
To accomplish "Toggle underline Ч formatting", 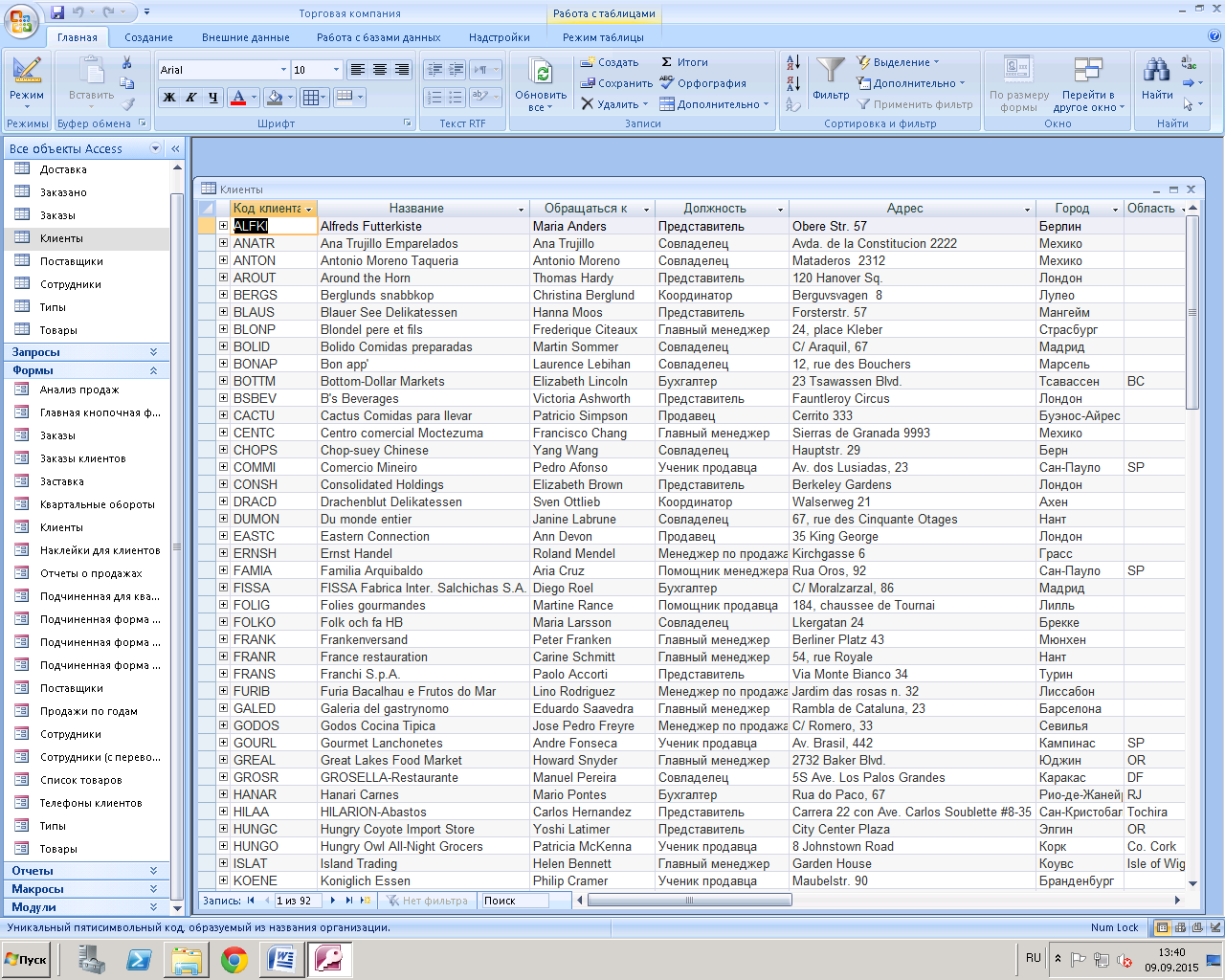I will point(213,97).
